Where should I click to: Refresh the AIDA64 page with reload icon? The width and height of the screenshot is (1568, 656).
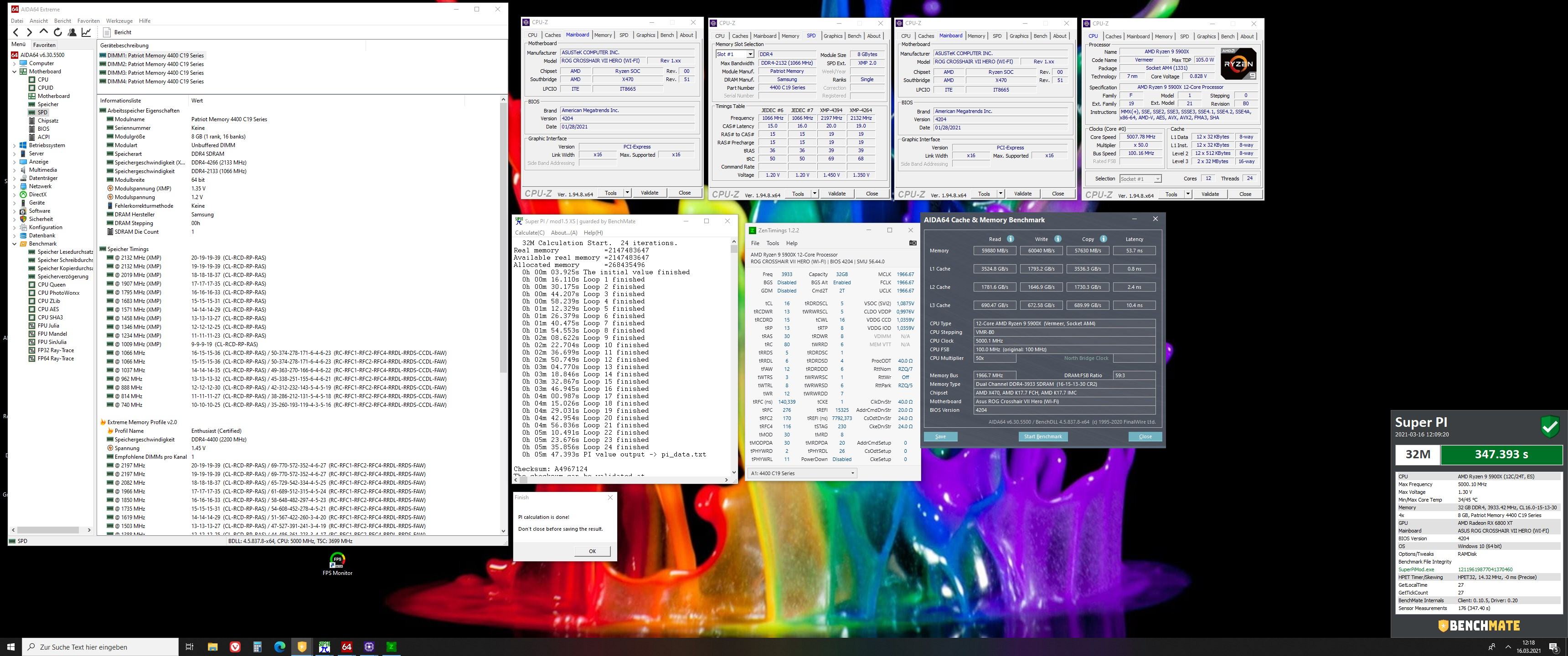[58, 32]
